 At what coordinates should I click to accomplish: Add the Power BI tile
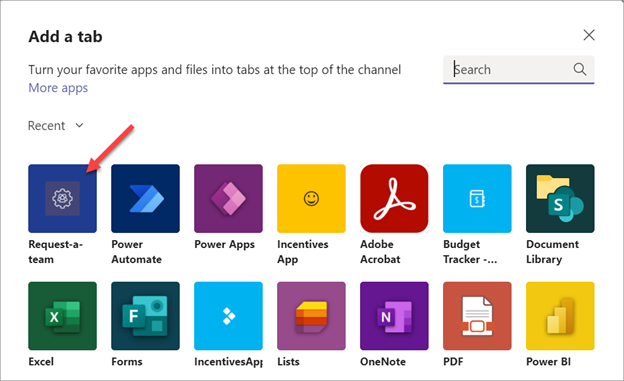pyautogui.click(x=560, y=316)
